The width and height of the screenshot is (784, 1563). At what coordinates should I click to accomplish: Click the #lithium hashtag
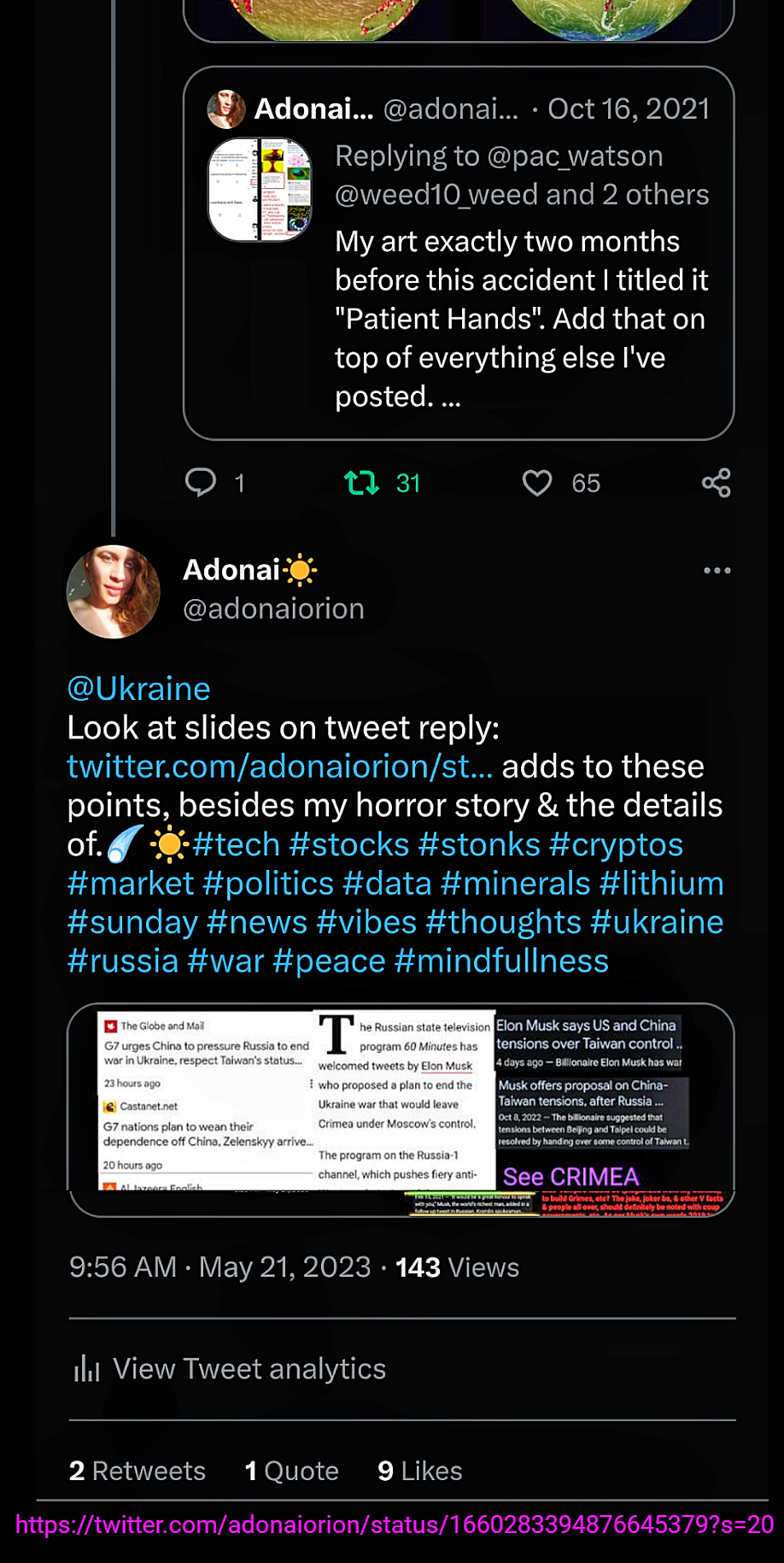[x=662, y=884]
